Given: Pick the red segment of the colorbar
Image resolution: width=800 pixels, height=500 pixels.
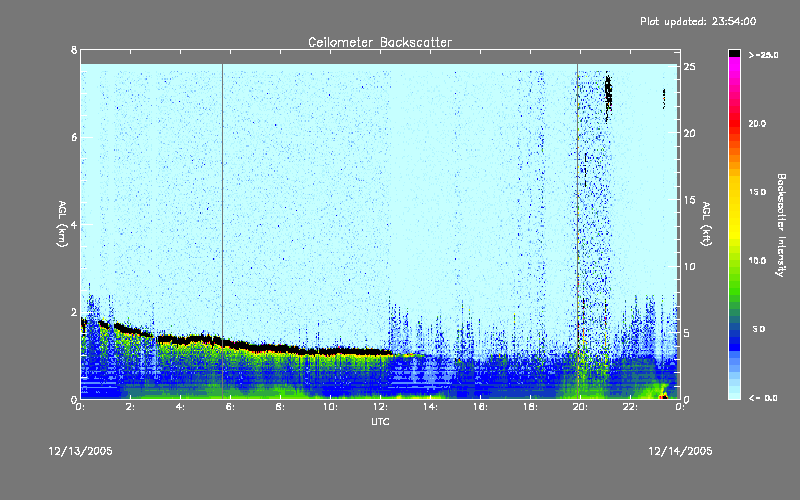Looking at the screenshot, I should click(x=734, y=122).
